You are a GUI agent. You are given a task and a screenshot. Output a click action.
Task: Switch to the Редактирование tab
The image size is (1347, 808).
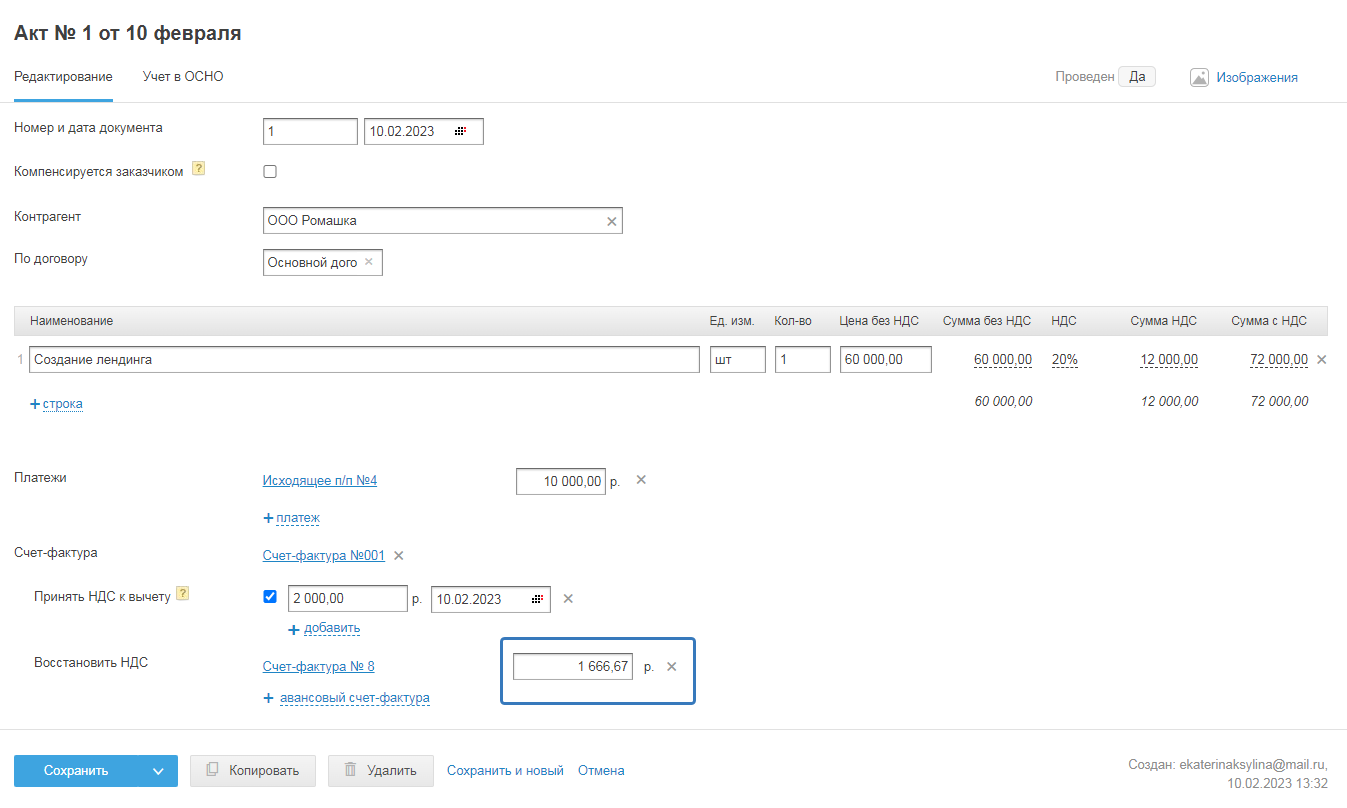click(x=63, y=77)
